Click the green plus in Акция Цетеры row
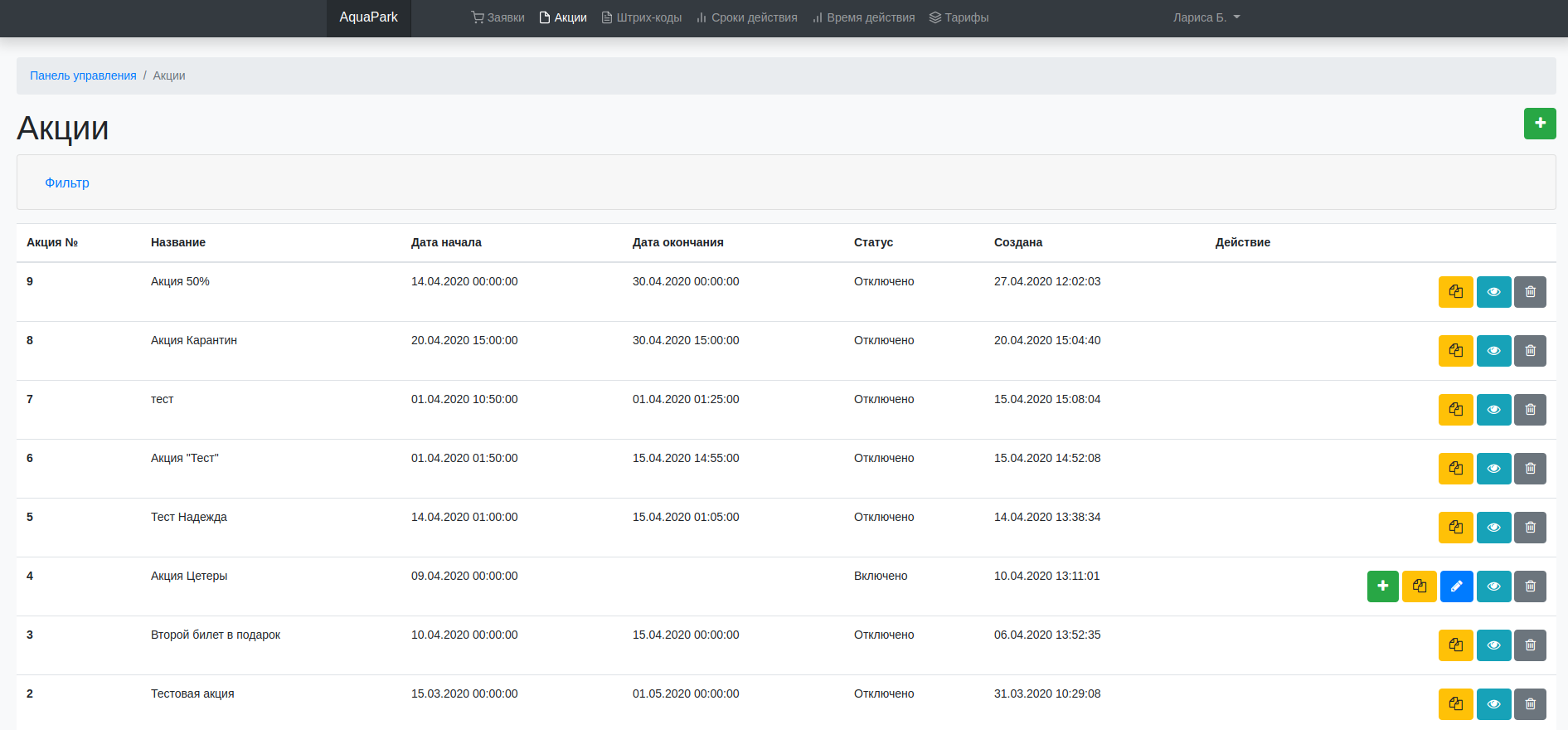The height and width of the screenshot is (730, 1568). [x=1382, y=586]
